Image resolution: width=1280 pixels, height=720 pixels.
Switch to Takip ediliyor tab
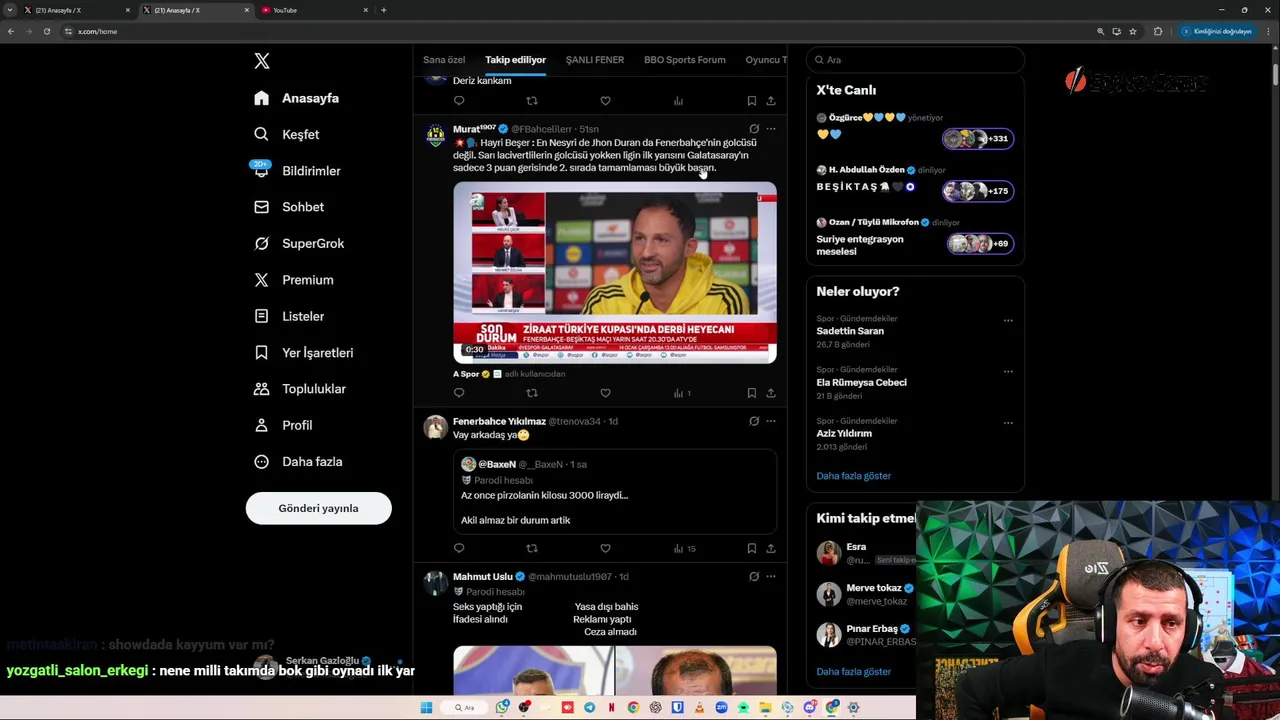pyautogui.click(x=515, y=60)
